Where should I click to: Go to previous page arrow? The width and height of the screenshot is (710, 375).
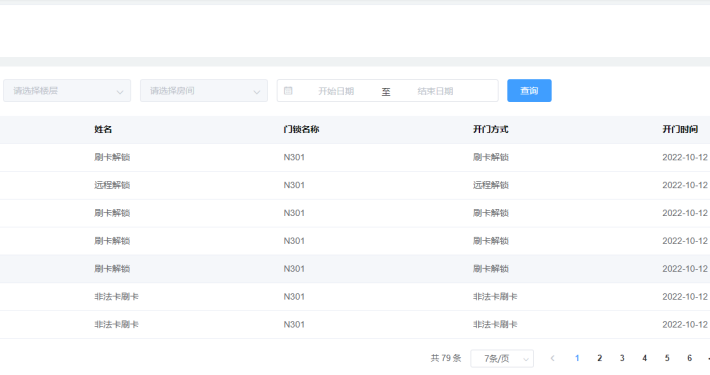(552, 358)
